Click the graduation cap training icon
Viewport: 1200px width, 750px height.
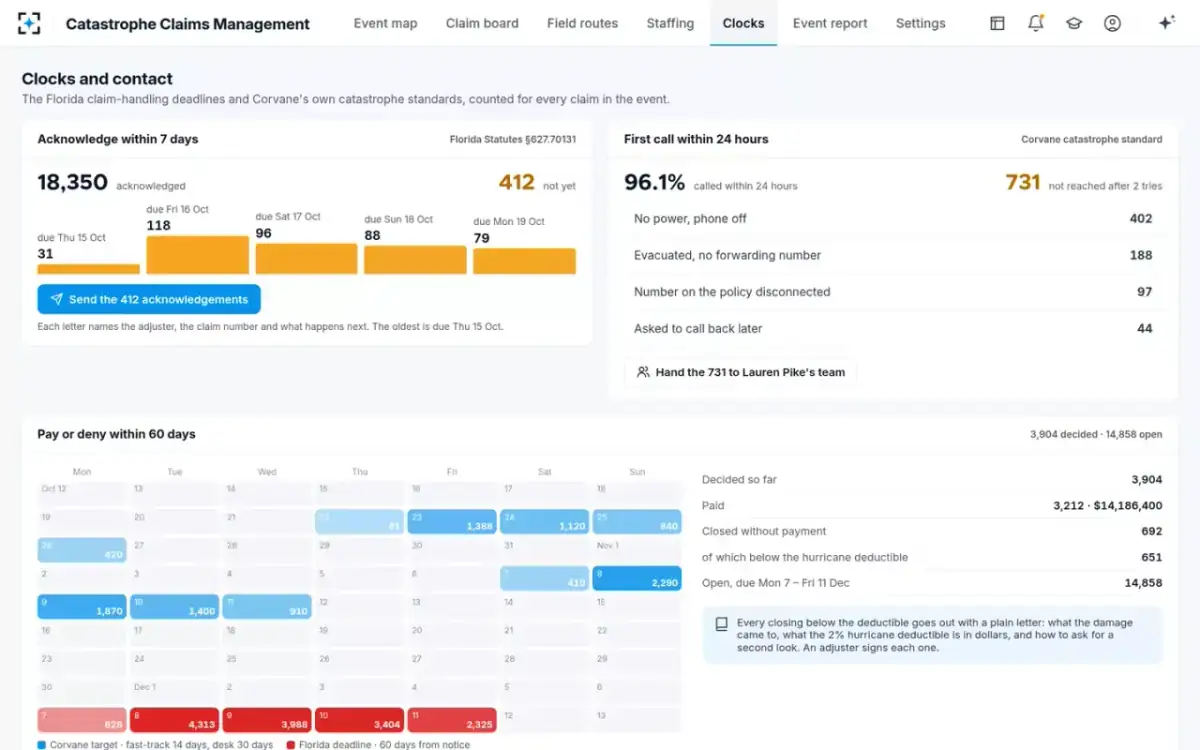point(1074,23)
